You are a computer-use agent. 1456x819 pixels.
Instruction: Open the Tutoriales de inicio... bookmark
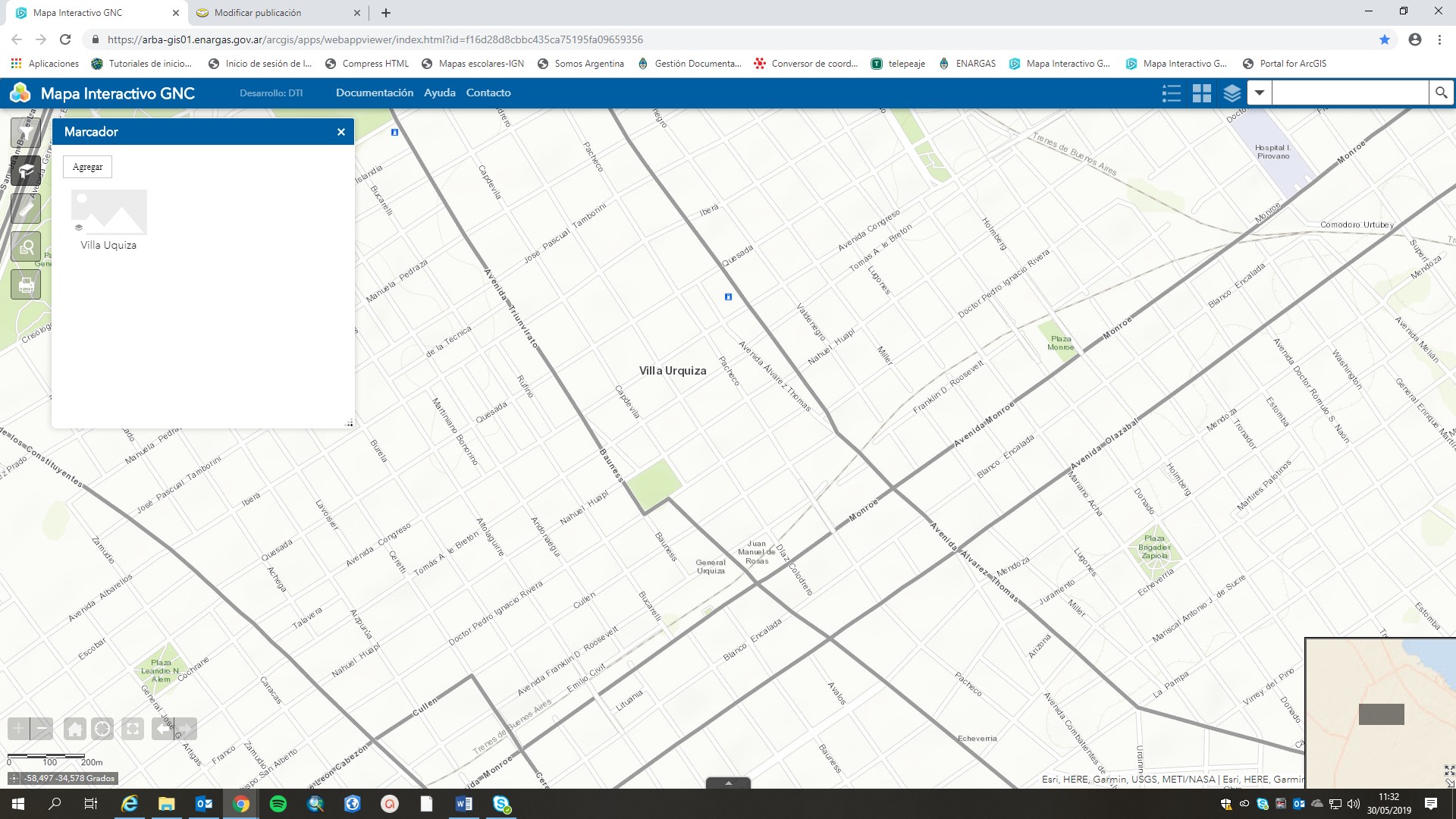(x=142, y=64)
